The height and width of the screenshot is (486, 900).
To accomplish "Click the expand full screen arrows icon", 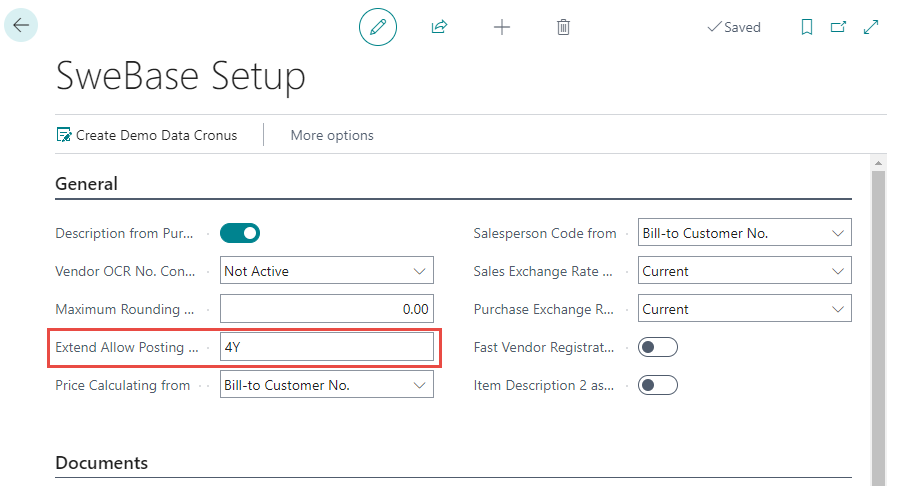I will coord(871,27).
